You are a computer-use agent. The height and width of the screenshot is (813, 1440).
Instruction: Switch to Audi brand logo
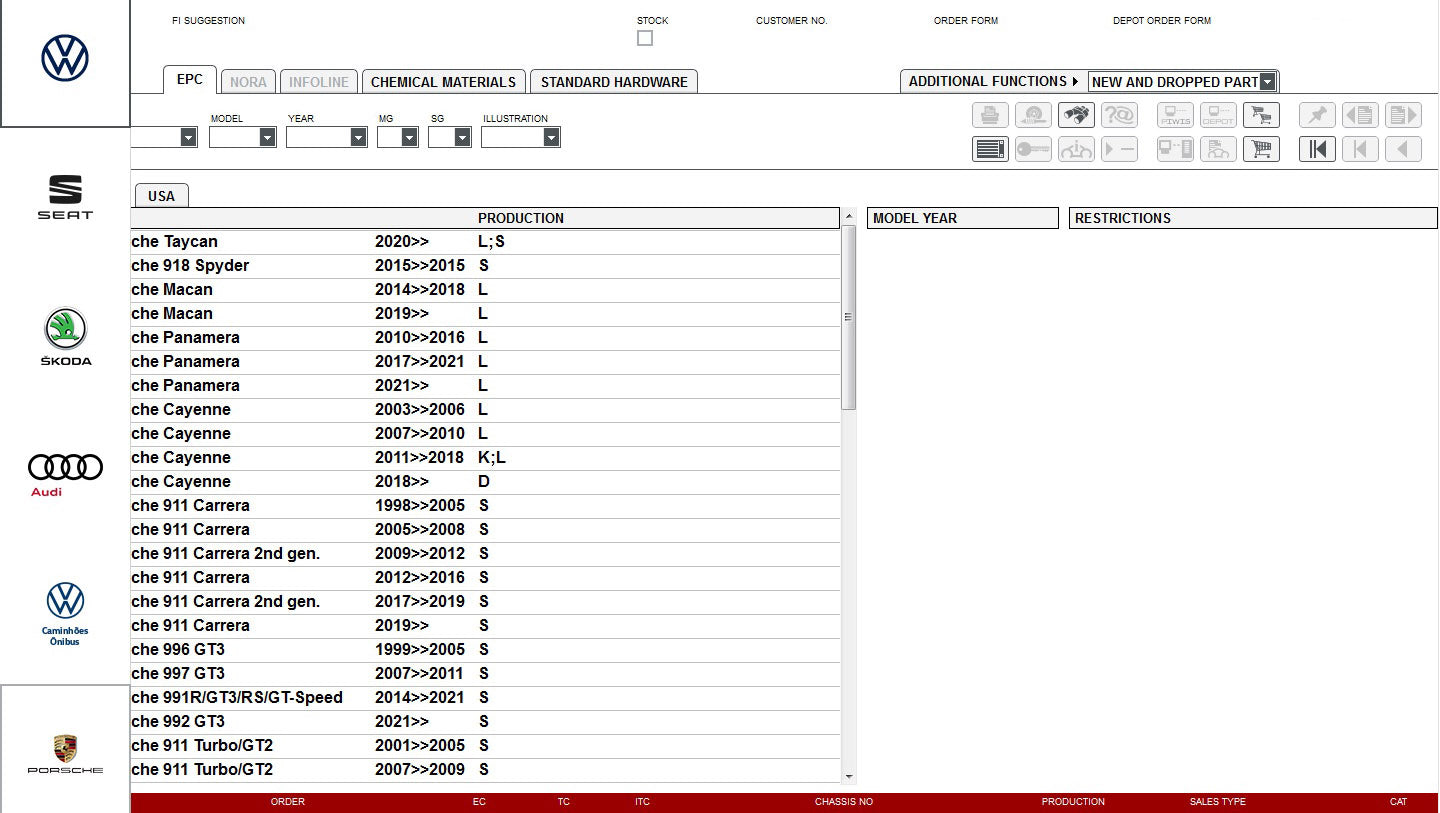65,474
